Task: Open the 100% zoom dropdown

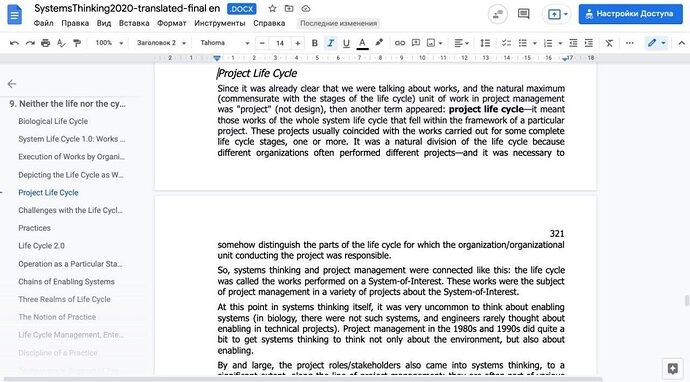Action: pos(109,43)
